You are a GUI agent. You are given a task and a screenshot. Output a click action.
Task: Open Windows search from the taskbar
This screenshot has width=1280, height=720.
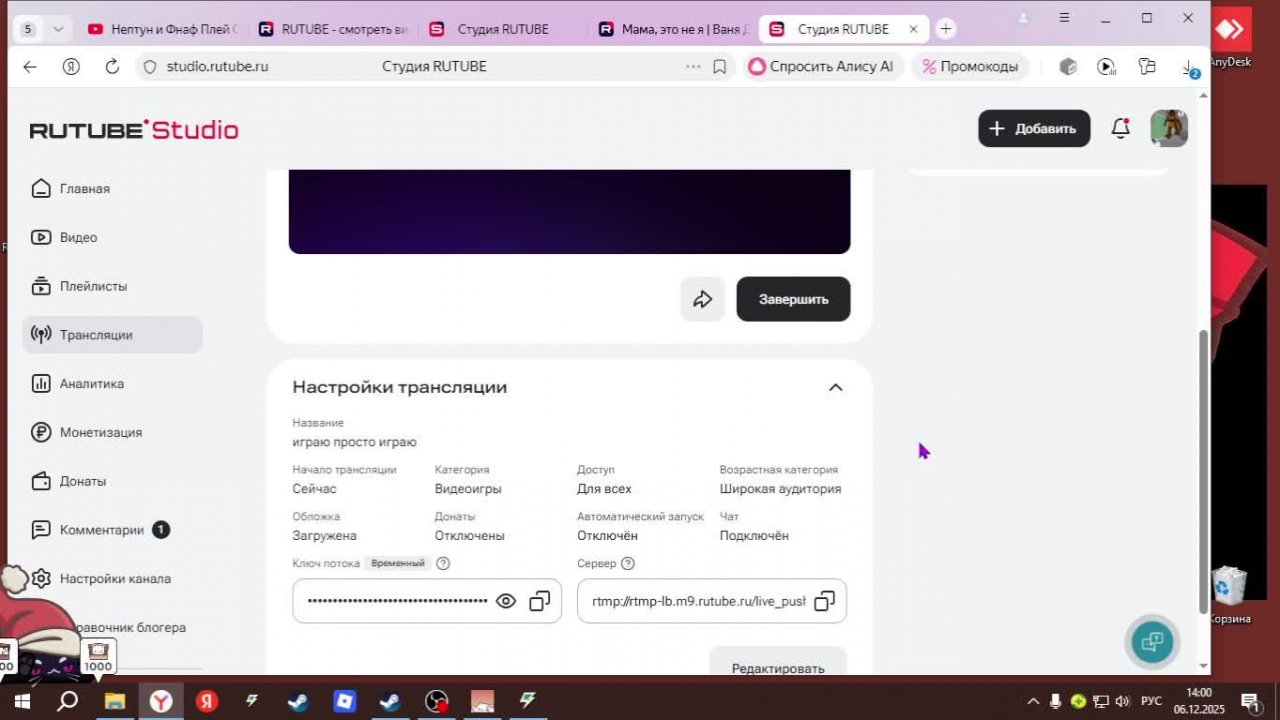click(x=67, y=701)
